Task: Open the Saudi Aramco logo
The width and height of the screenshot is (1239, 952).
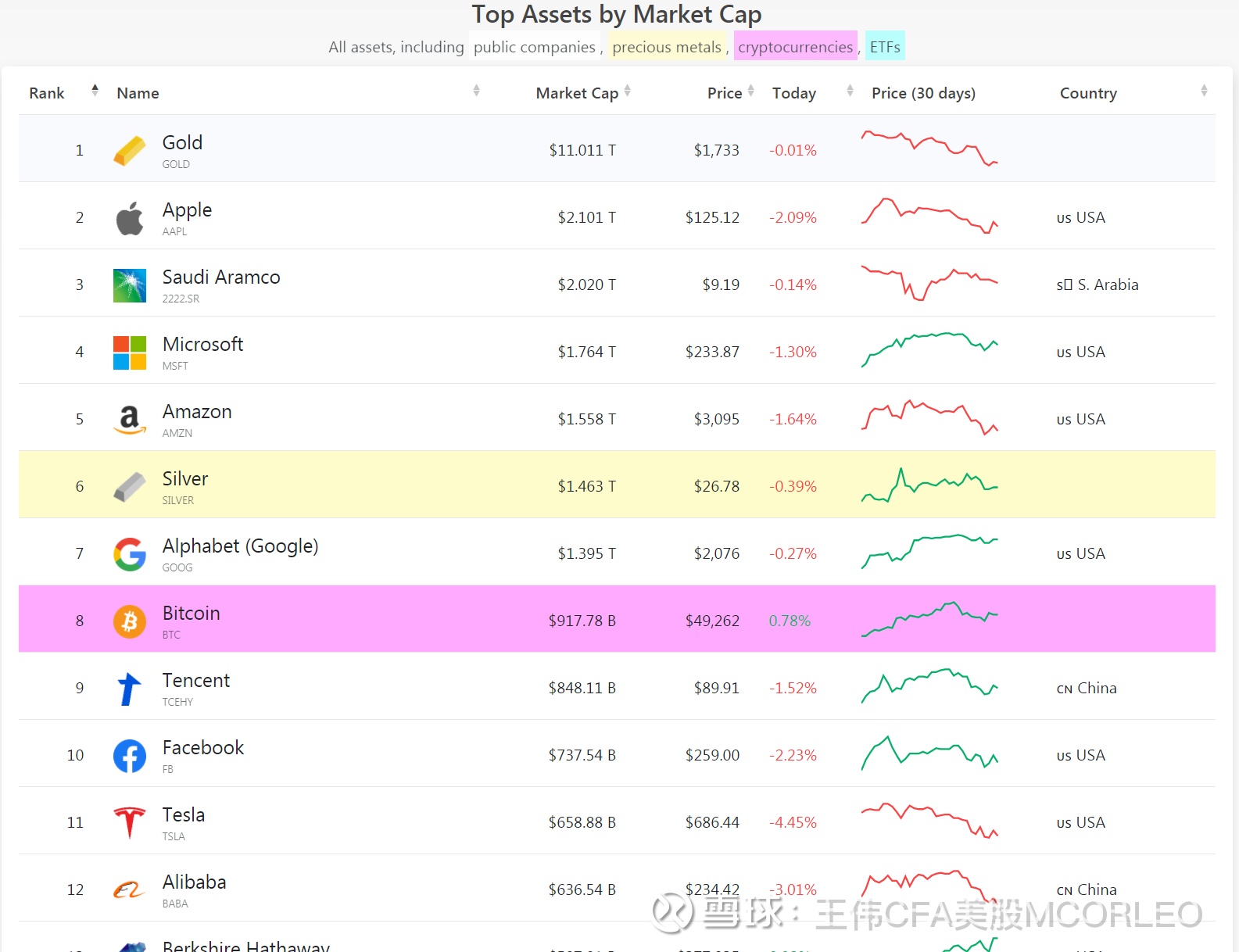Action: 130,285
